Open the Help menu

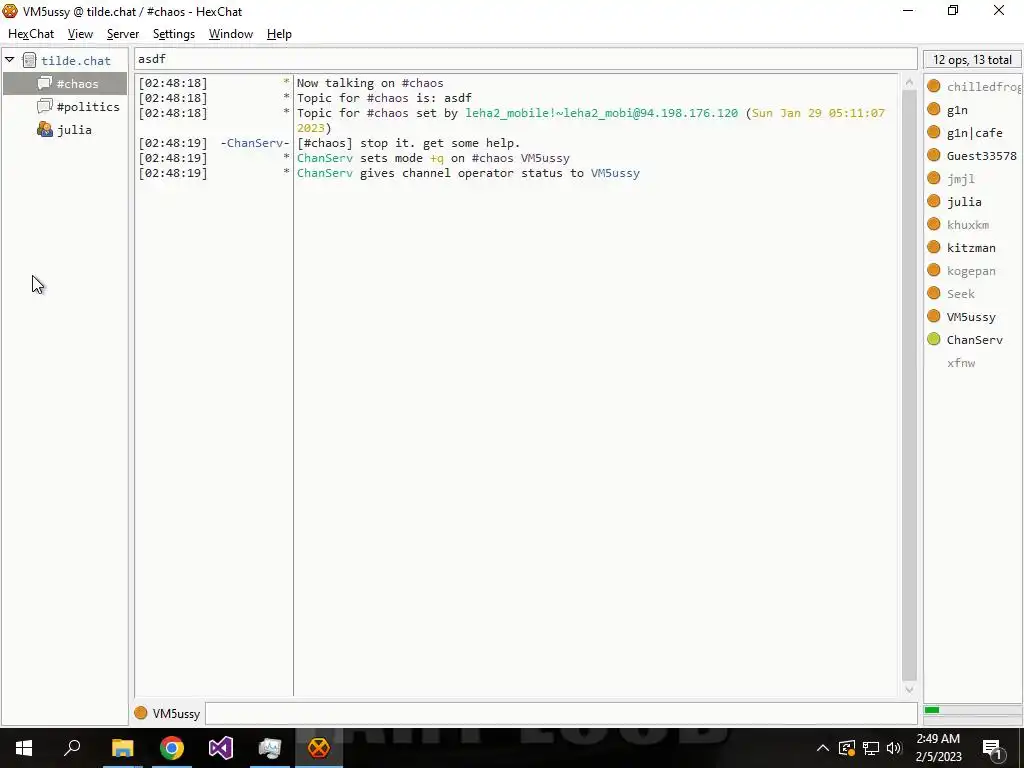click(x=279, y=34)
